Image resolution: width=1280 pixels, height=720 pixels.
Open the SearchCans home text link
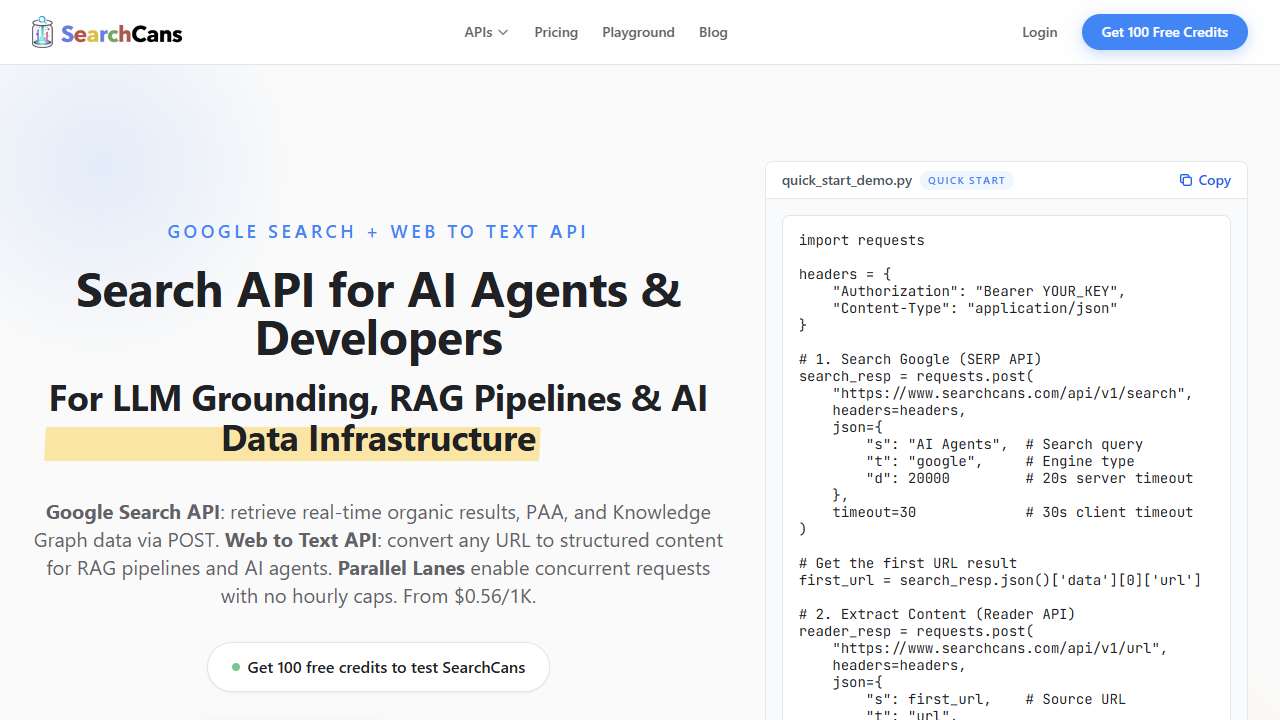pos(121,34)
